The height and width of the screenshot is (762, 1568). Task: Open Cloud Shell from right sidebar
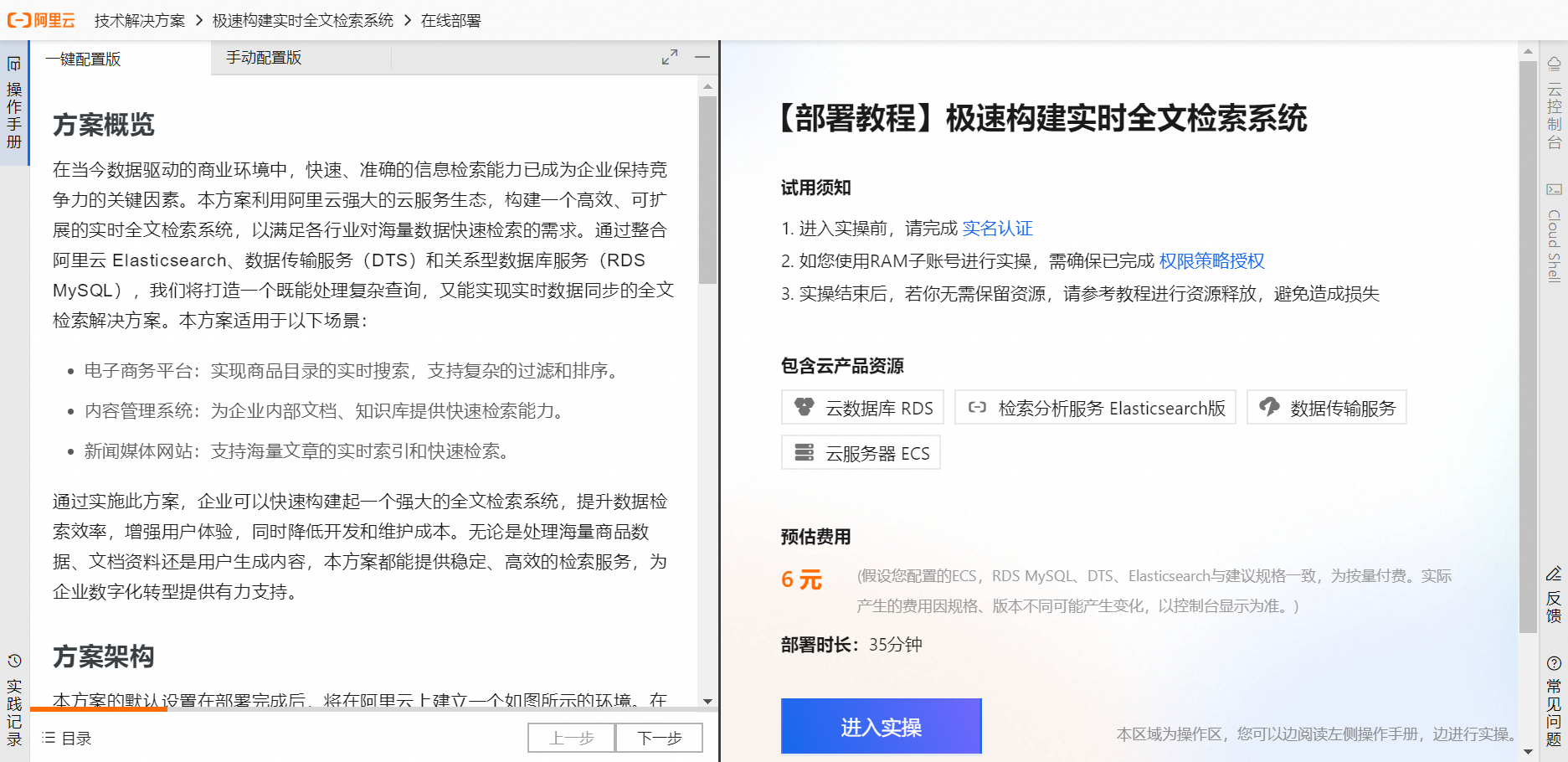click(1554, 233)
